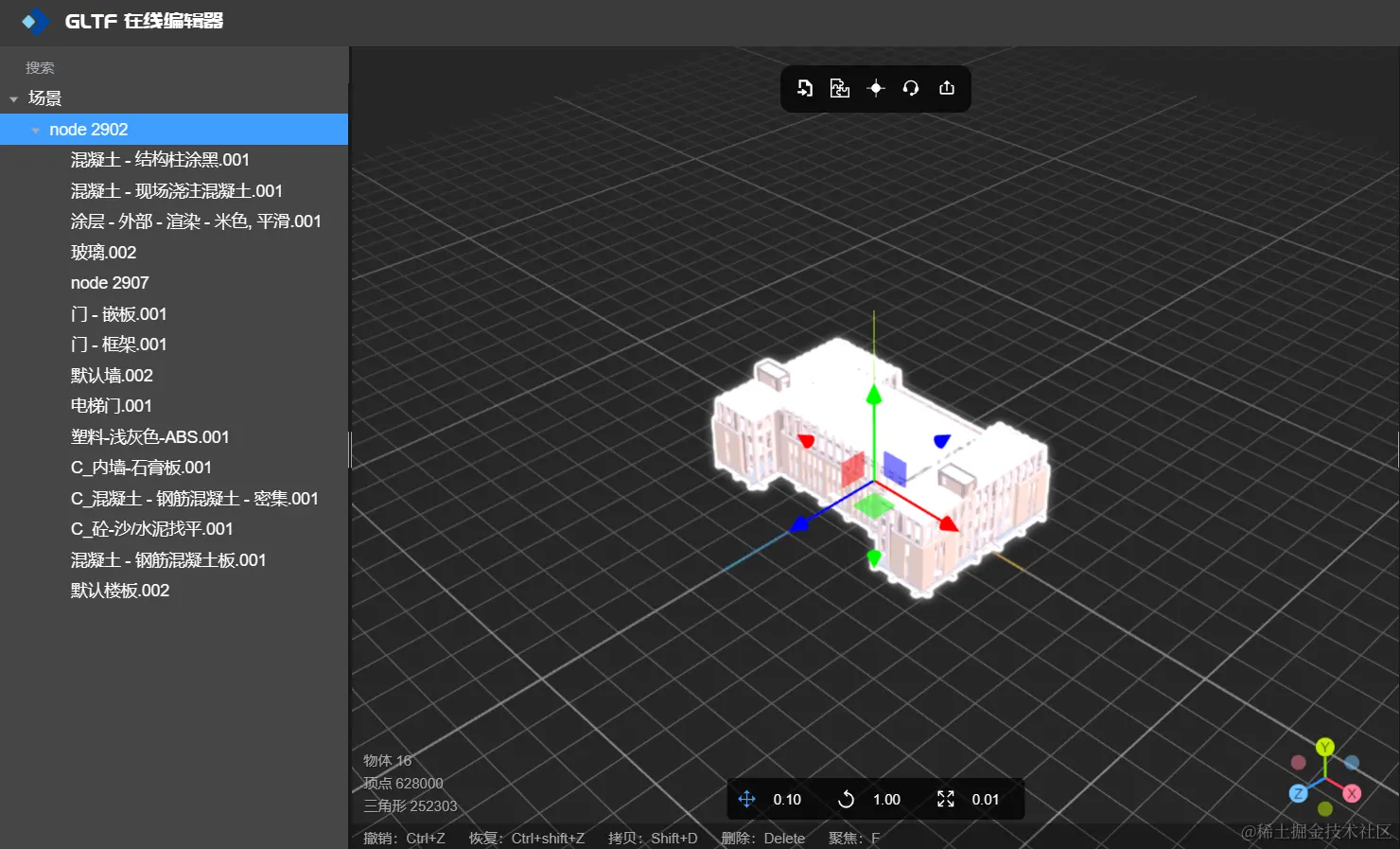This screenshot has width=1400, height=849.
Task: Collapse the node 2902 tree arrow
Action: click(x=36, y=130)
